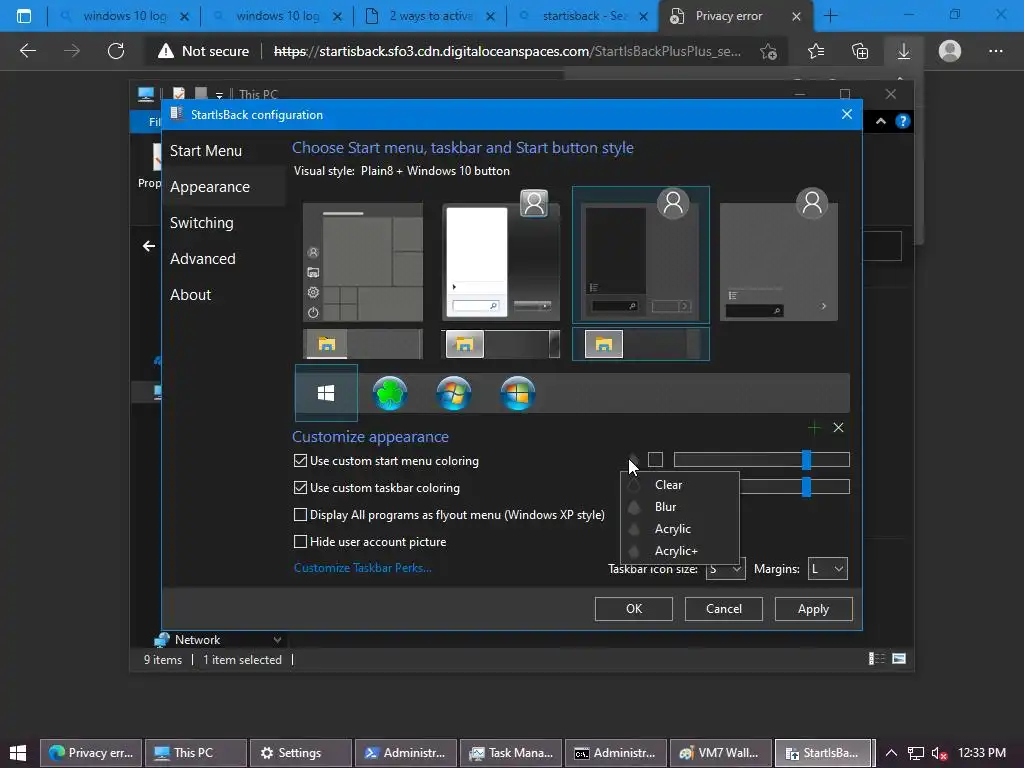Image resolution: width=1024 pixels, height=768 pixels.
Task: Open the Windows Start button on taskbar
Action: point(18,752)
